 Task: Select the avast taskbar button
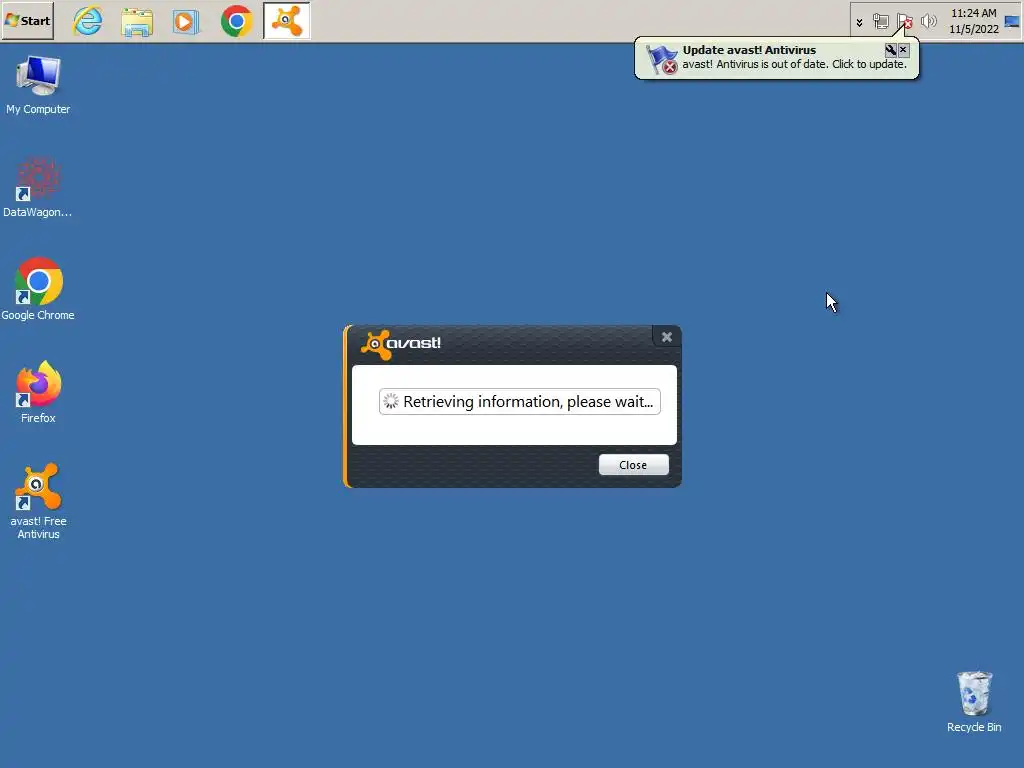(x=287, y=21)
